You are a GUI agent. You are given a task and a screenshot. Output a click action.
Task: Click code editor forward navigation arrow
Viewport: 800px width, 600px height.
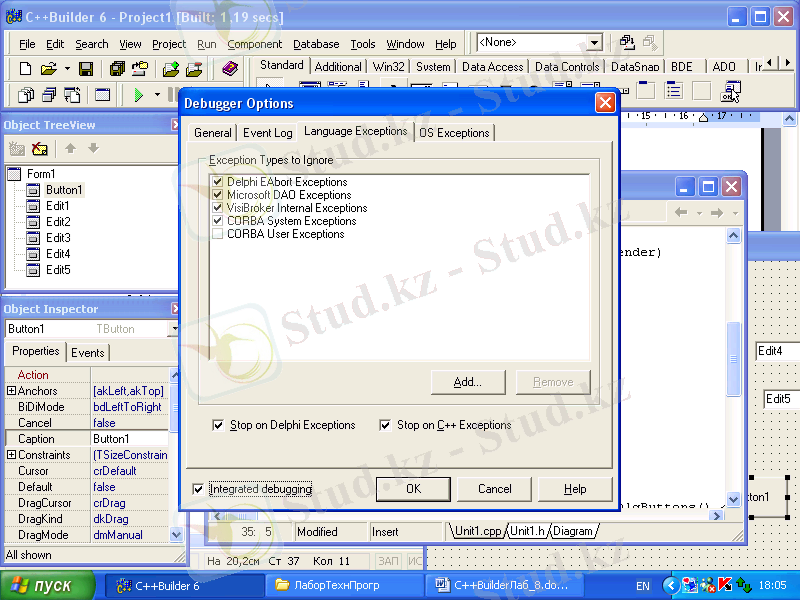click(x=717, y=212)
